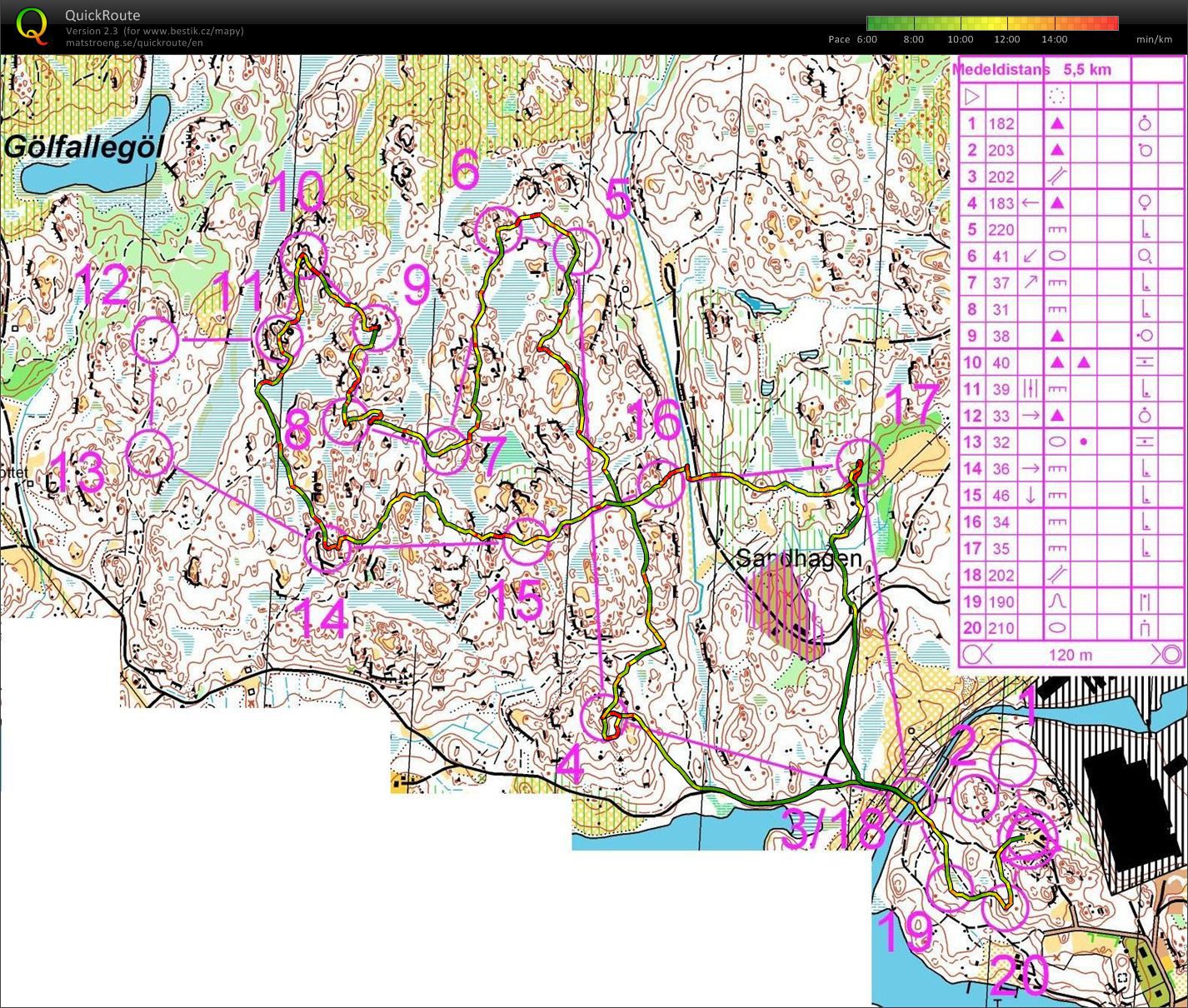The width and height of the screenshot is (1188, 1008).
Task: Click the 3/18 shared control label
Action: tap(833, 826)
